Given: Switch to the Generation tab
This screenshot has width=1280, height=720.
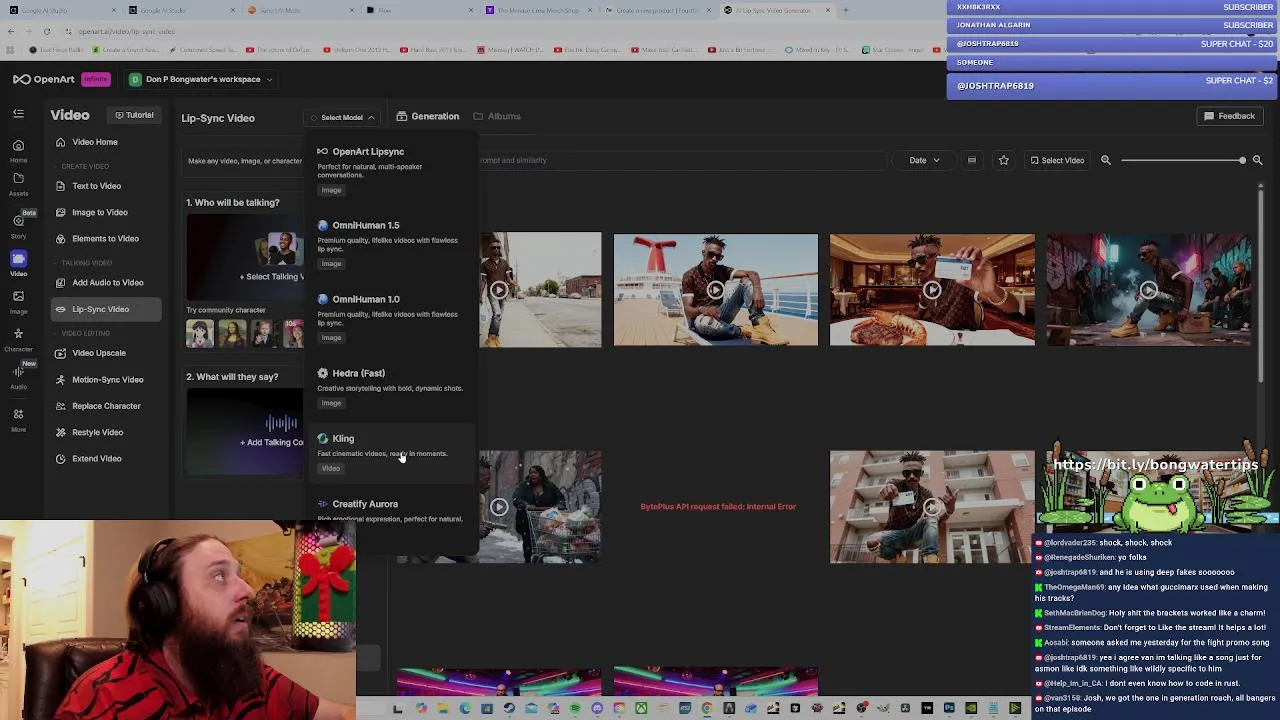Looking at the screenshot, I should point(427,116).
